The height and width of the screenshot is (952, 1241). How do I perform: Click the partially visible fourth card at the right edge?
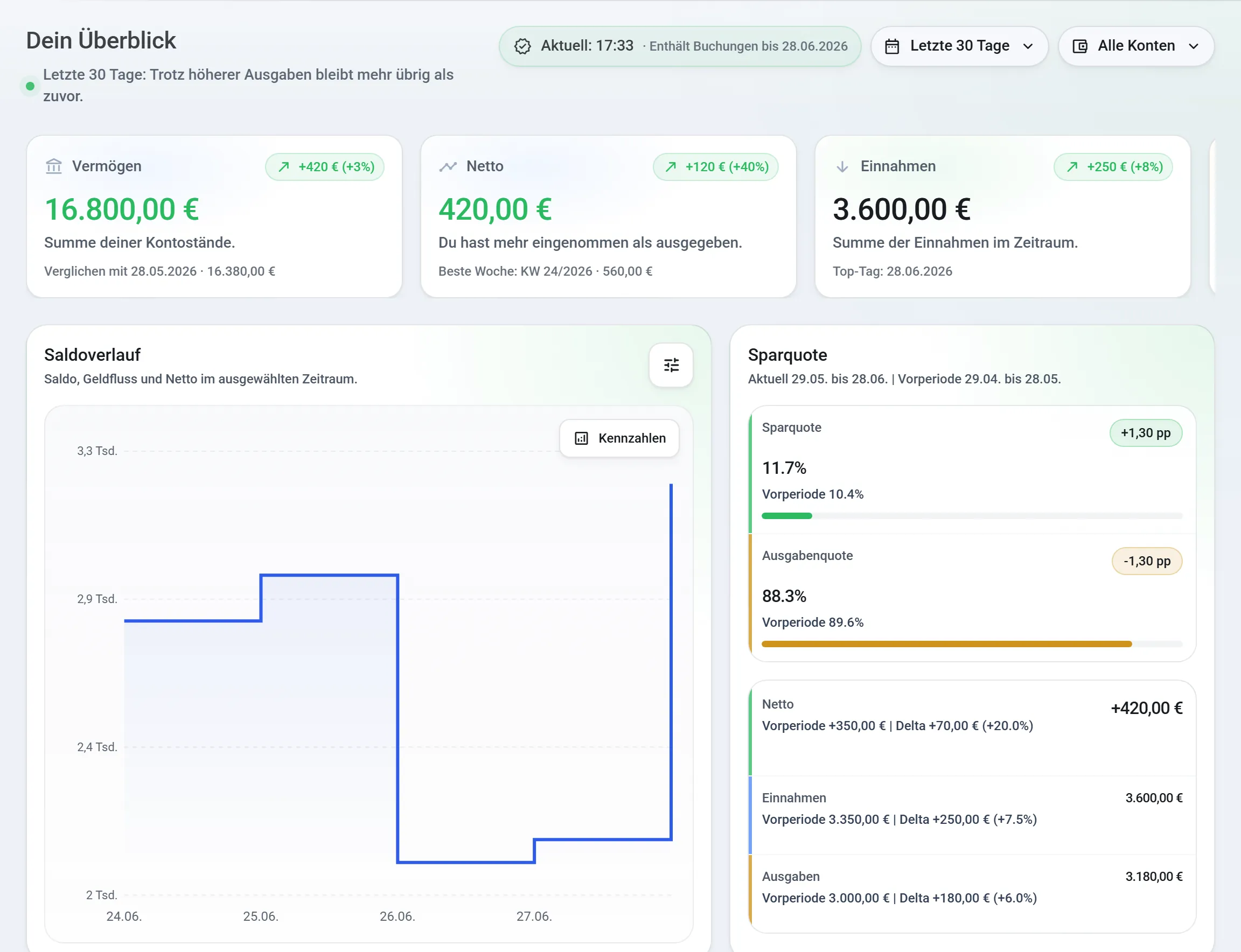(1212, 216)
